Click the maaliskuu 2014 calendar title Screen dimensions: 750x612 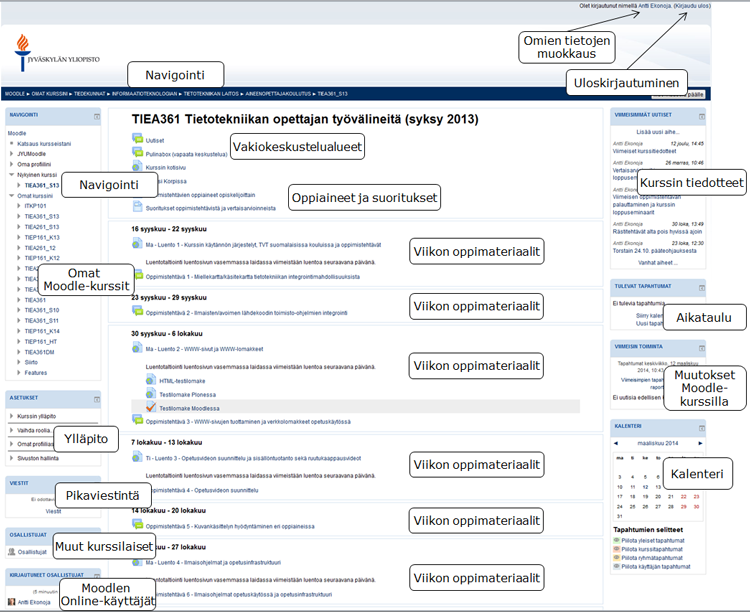658,443
